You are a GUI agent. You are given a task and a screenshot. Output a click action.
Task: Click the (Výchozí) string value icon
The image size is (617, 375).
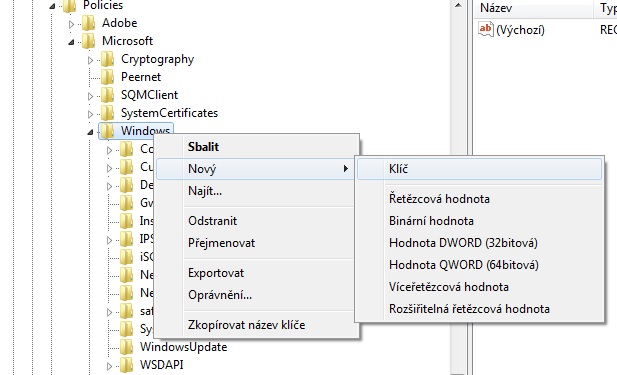[486, 29]
